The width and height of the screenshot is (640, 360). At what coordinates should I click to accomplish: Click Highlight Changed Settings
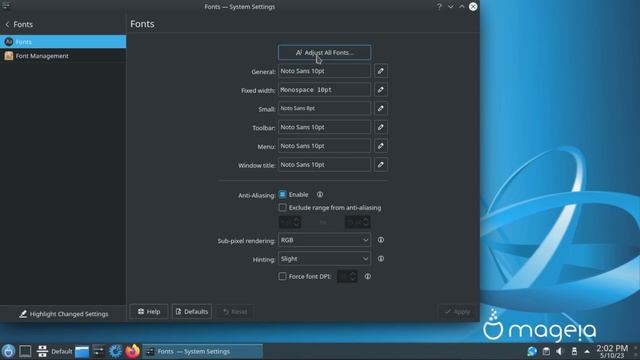(x=63, y=314)
